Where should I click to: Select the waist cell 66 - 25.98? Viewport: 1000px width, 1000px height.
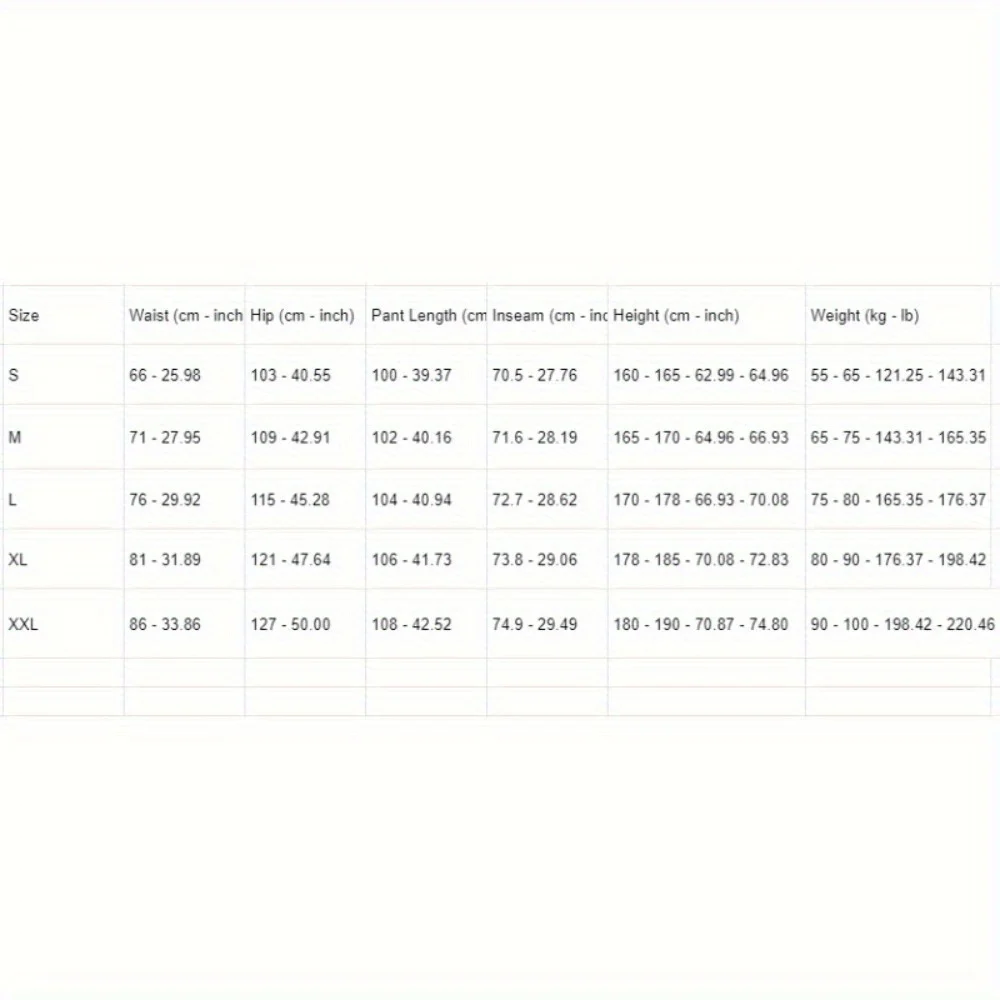click(184, 375)
